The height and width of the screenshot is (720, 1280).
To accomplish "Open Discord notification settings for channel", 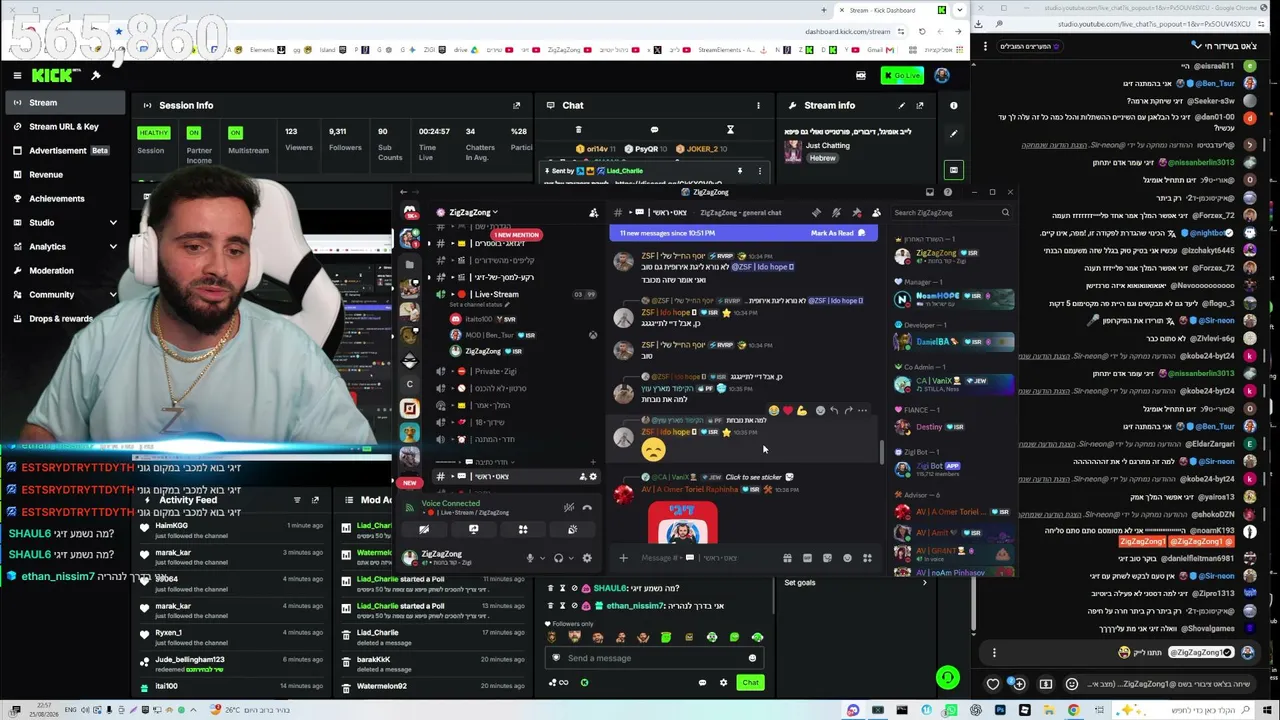I will tap(836, 212).
